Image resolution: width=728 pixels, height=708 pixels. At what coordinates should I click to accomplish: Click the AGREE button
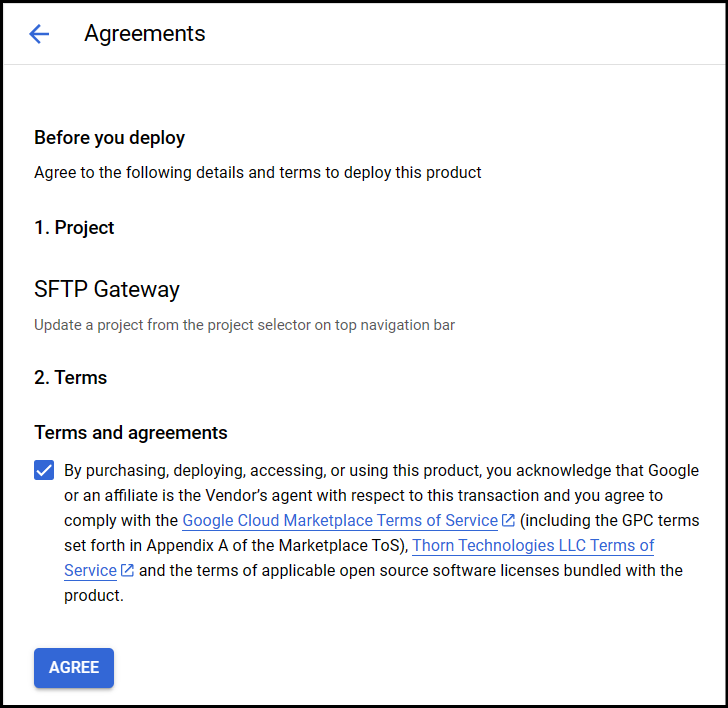coord(74,668)
